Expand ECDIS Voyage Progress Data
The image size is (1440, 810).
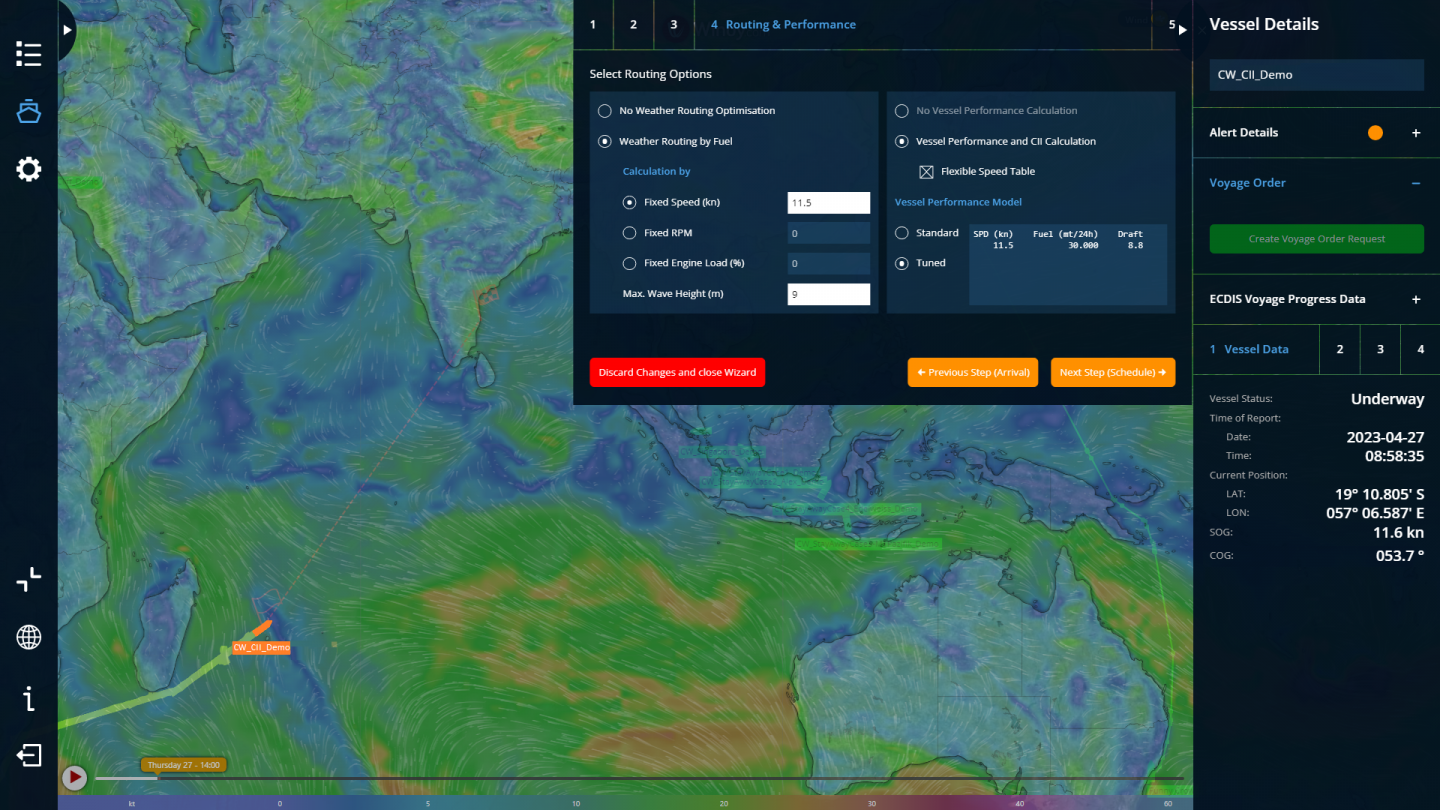(1416, 298)
